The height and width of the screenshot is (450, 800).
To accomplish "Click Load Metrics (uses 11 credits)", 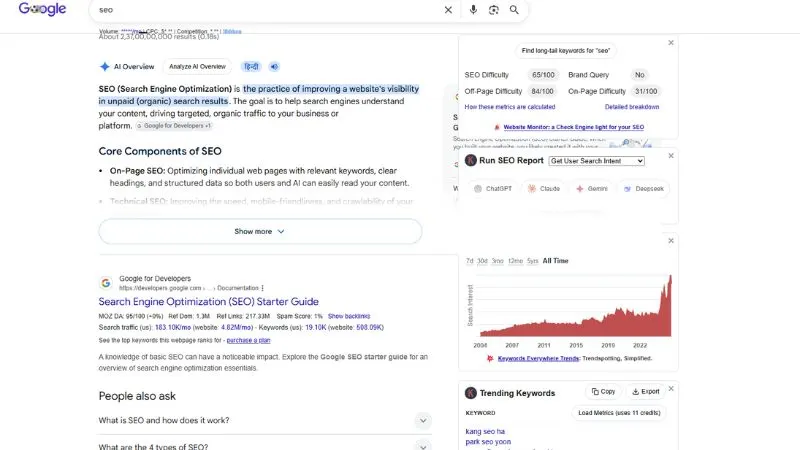I will pyautogui.click(x=619, y=413).
